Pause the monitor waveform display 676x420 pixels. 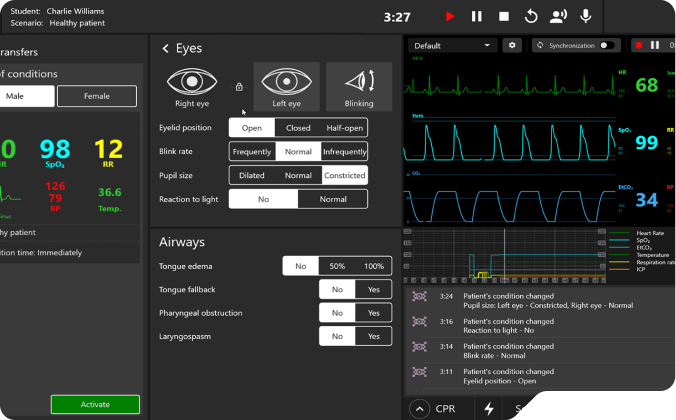655,45
